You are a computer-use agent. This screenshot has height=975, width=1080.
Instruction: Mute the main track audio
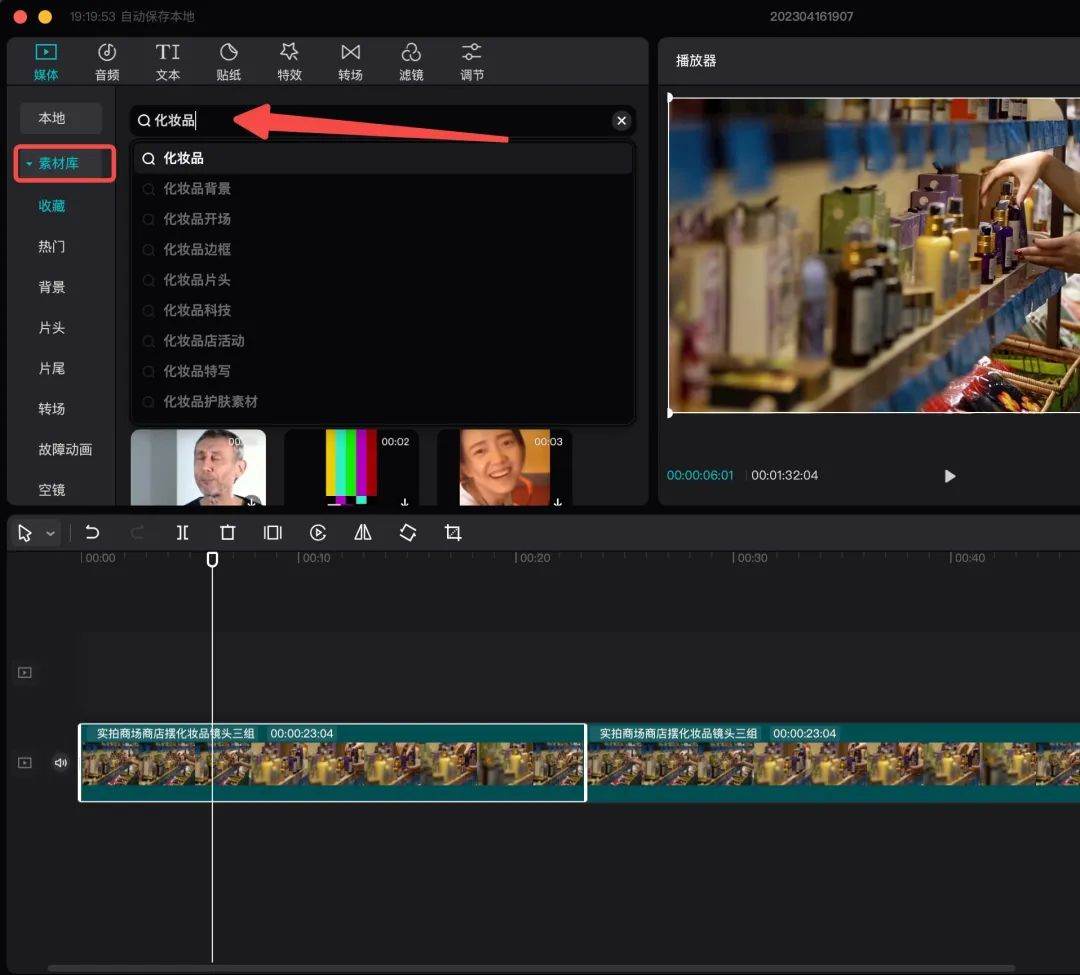[61, 762]
